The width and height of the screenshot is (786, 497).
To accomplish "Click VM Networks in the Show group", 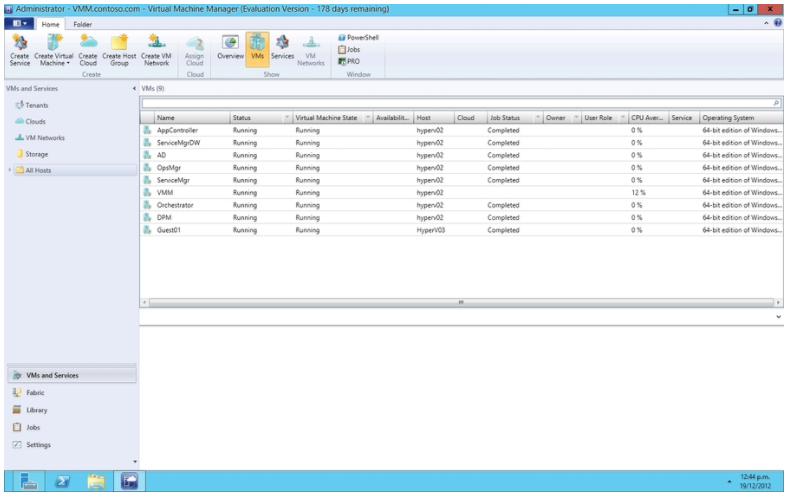I will [311, 50].
